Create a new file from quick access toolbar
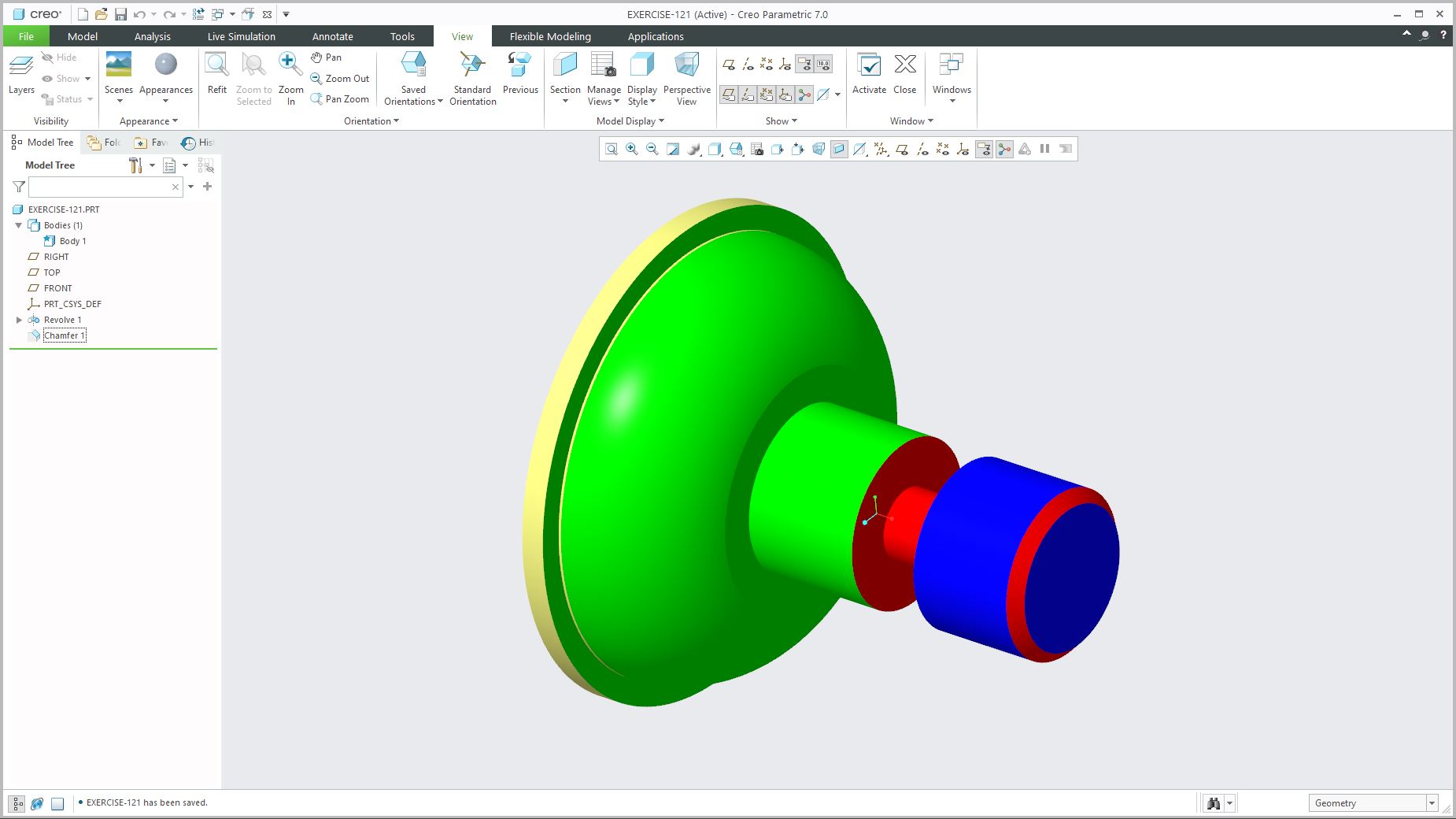 tap(83, 14)
